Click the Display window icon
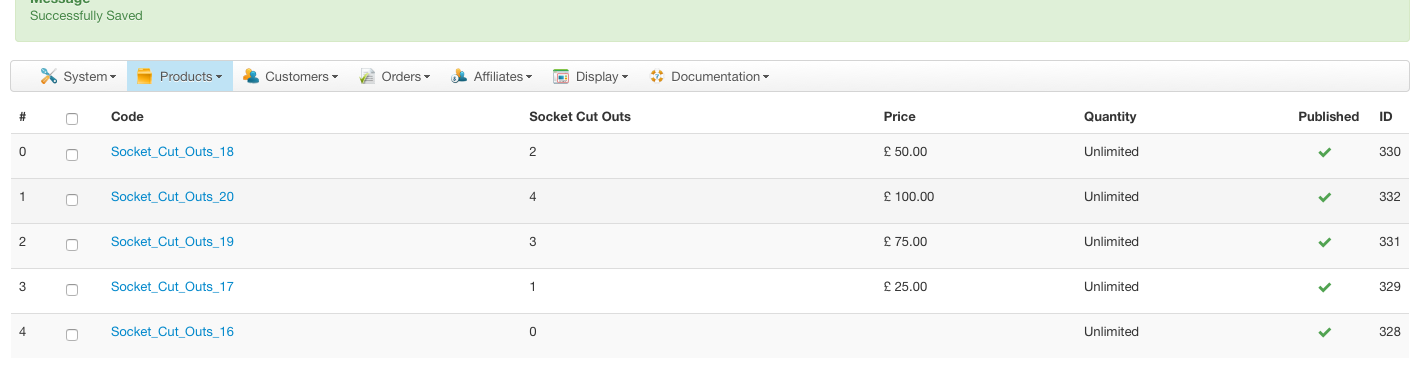Viewport: 1422px width, 380px height. [561, 76]
